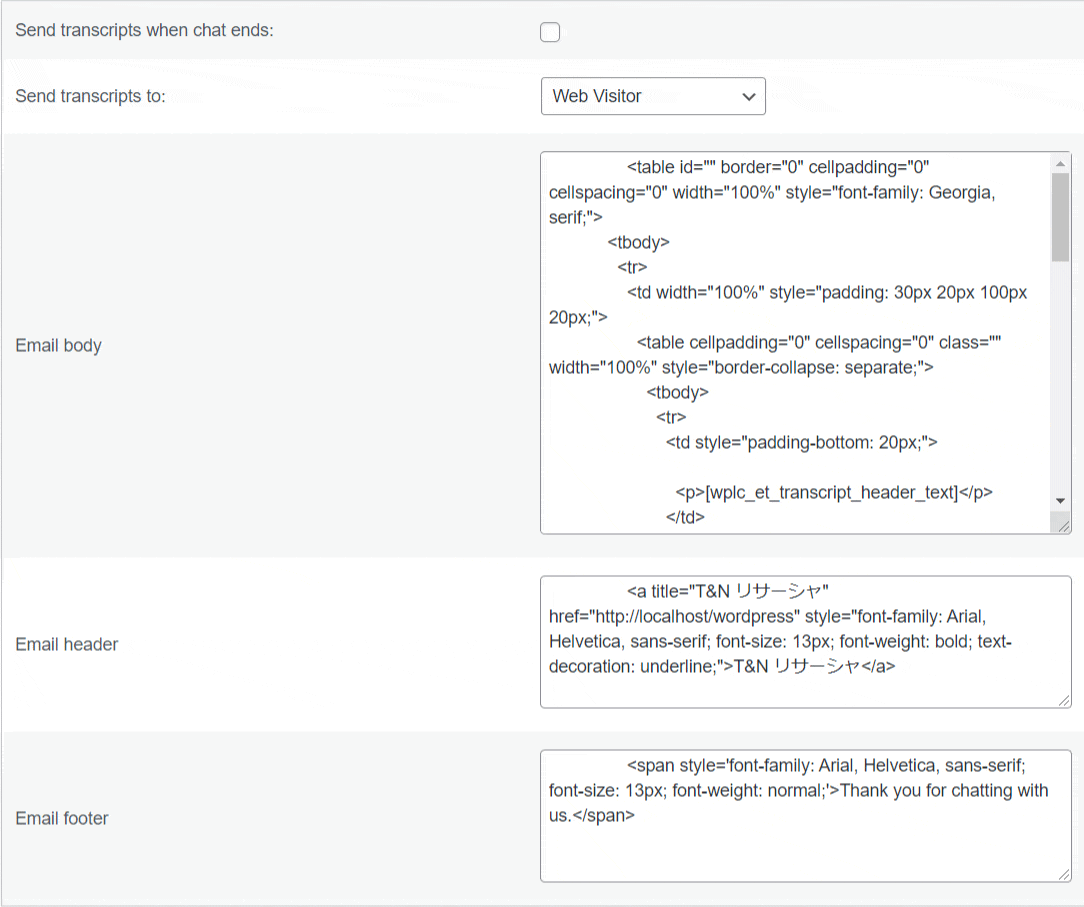Image resolution: width=1084 pixels, height=907 pixels.
Task: Click the Email body scrollbar down arrow
Action: (1060, 501)
